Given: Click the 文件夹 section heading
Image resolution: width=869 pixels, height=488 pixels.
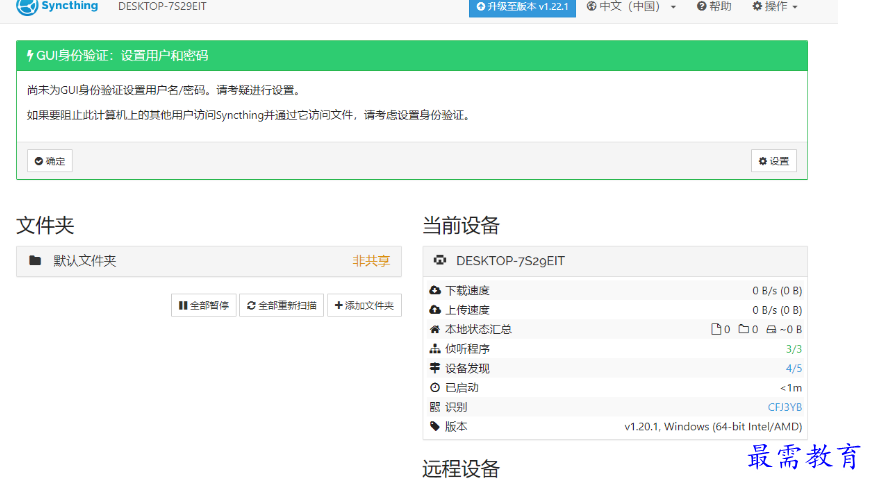Looking at the screenshot, I should tap(45, 225).
